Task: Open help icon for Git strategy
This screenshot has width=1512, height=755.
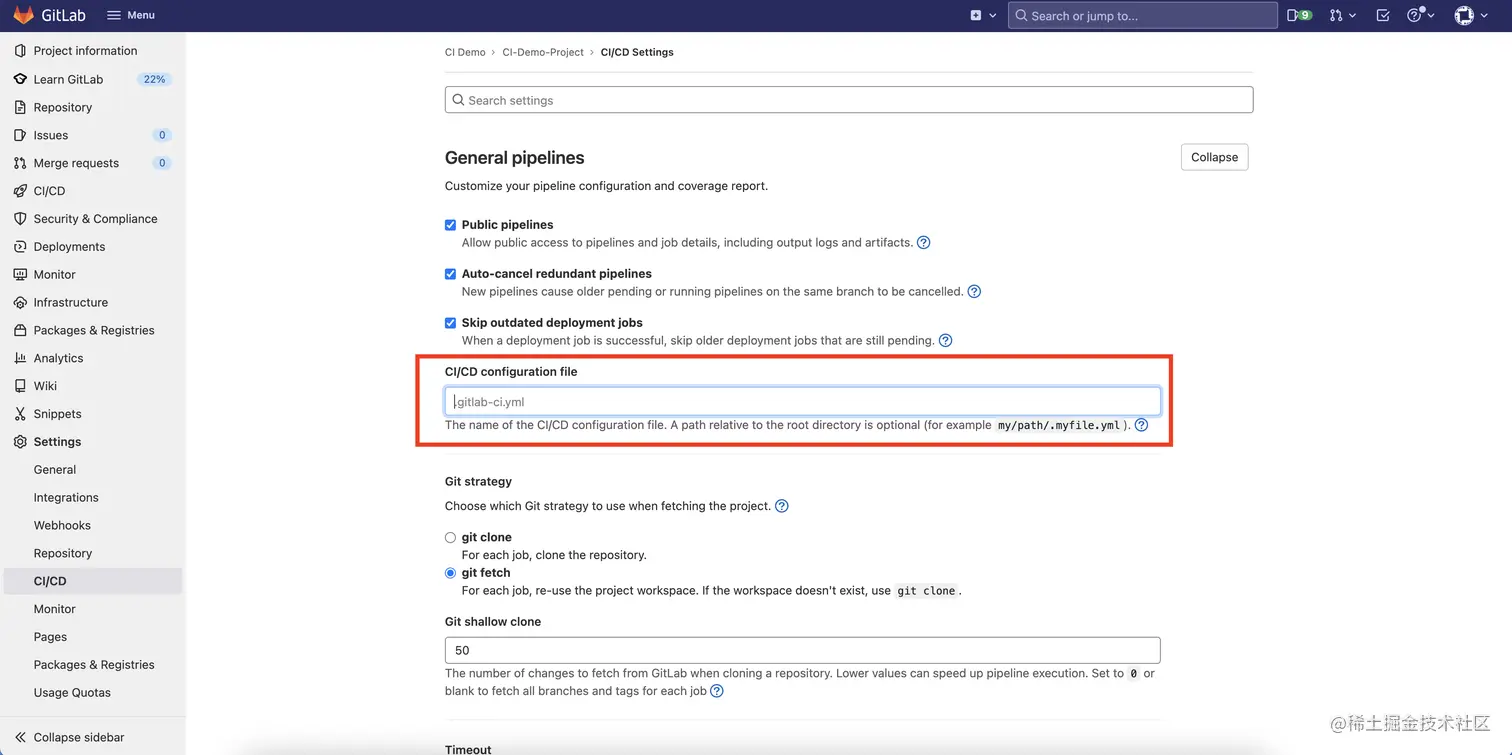Action: click(x=782, y=506)
